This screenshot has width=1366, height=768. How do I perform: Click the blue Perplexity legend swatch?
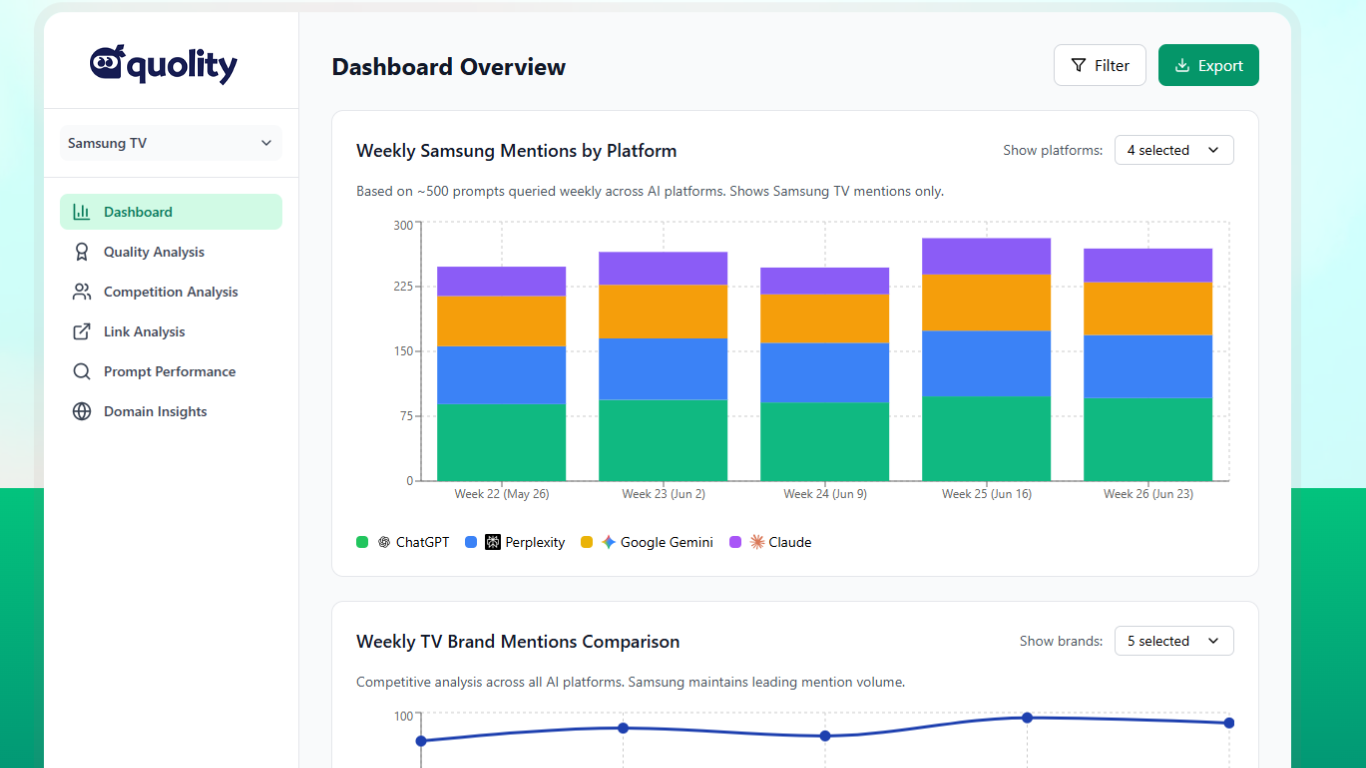tap(471, 542)
